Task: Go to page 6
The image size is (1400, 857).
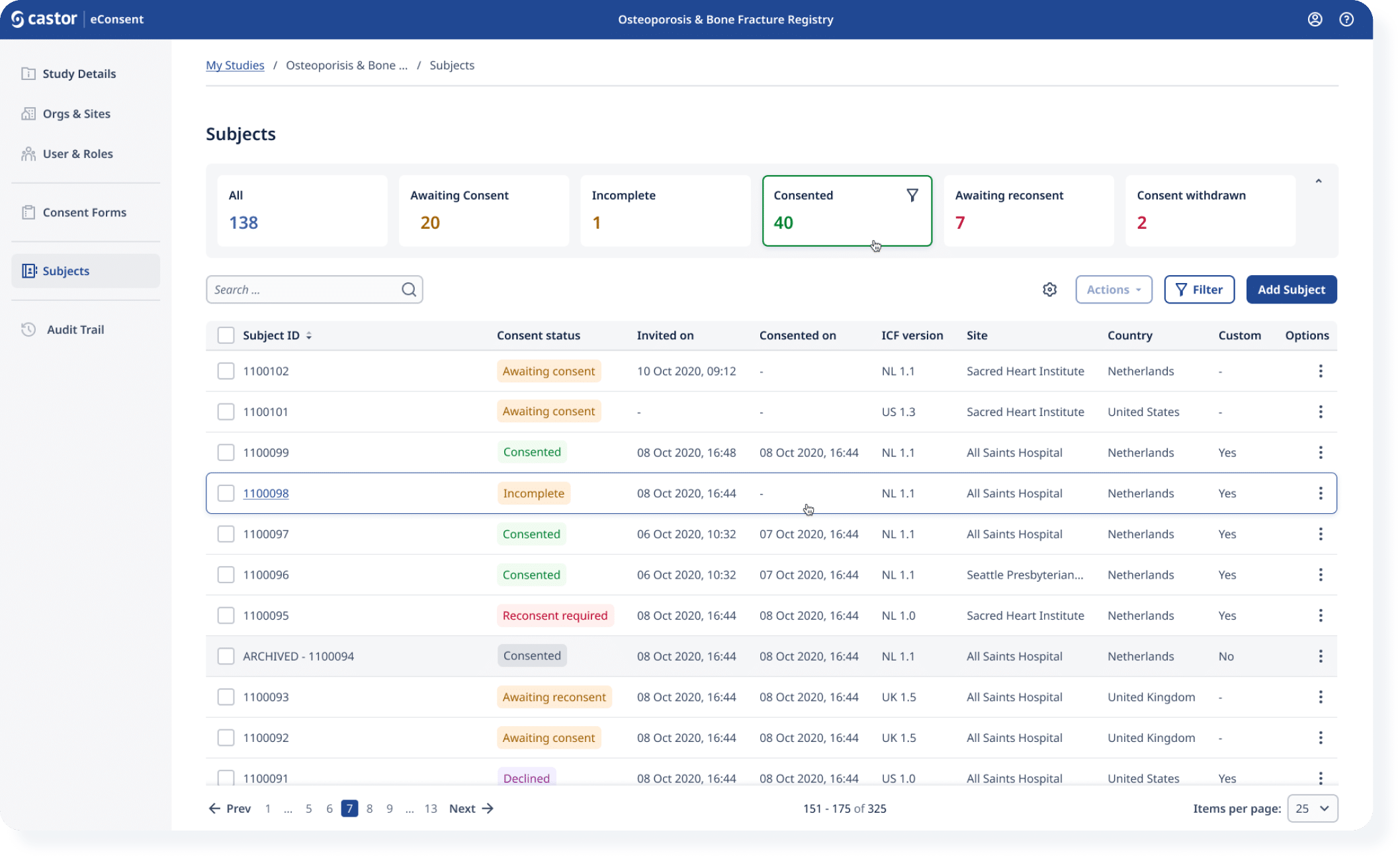Action: click(329, 808)
